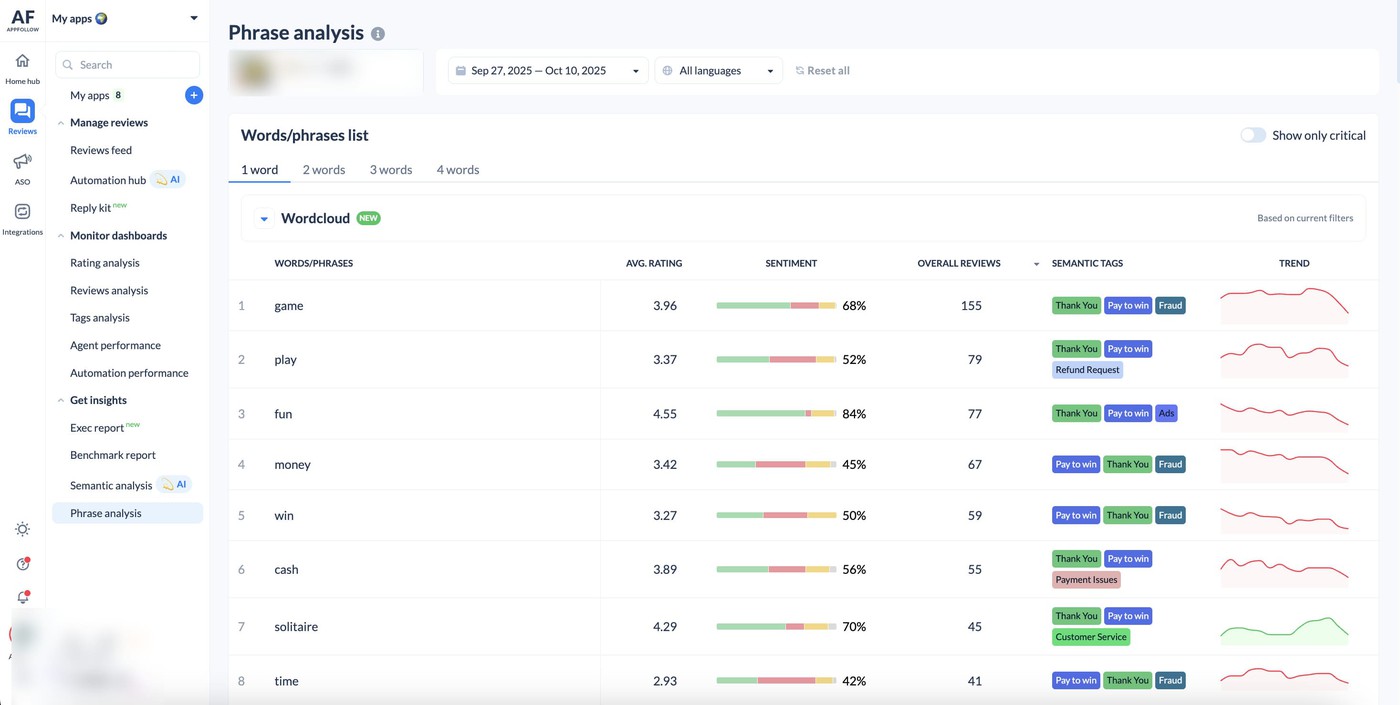Click My apps entry in the sidebar
This screenshot has width=1400, height=705.
coord(89,95)
